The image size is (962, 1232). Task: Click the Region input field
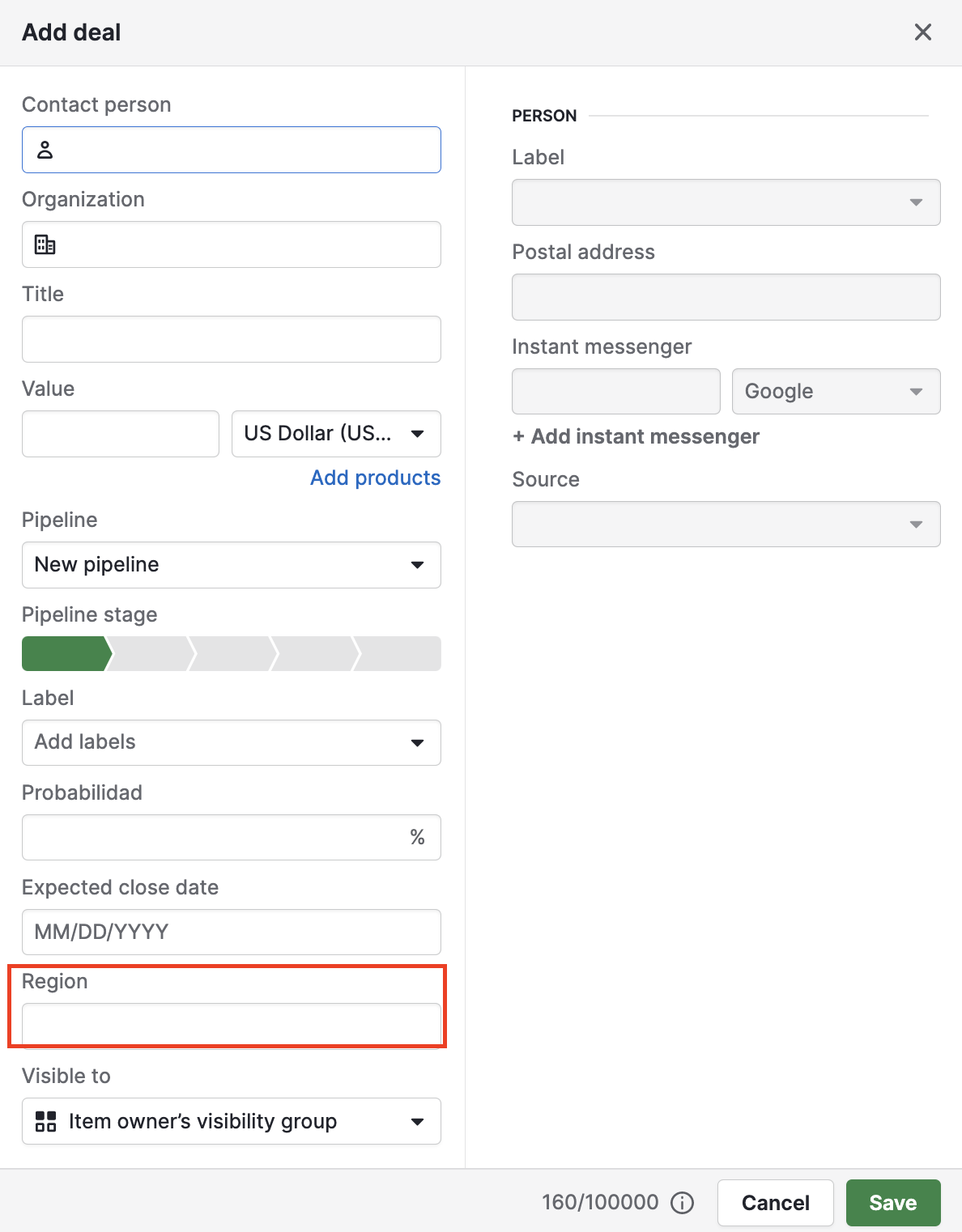tap(231, 1023)
